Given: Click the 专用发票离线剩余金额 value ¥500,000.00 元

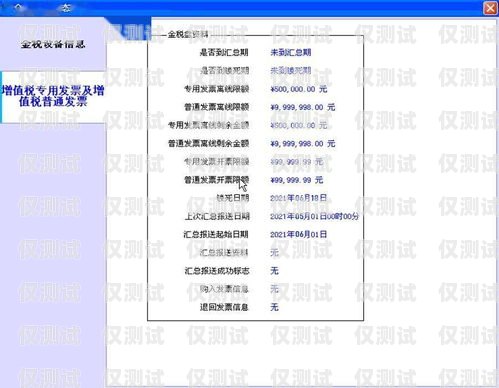Looking at the screenshot, I should click(299, 125).
